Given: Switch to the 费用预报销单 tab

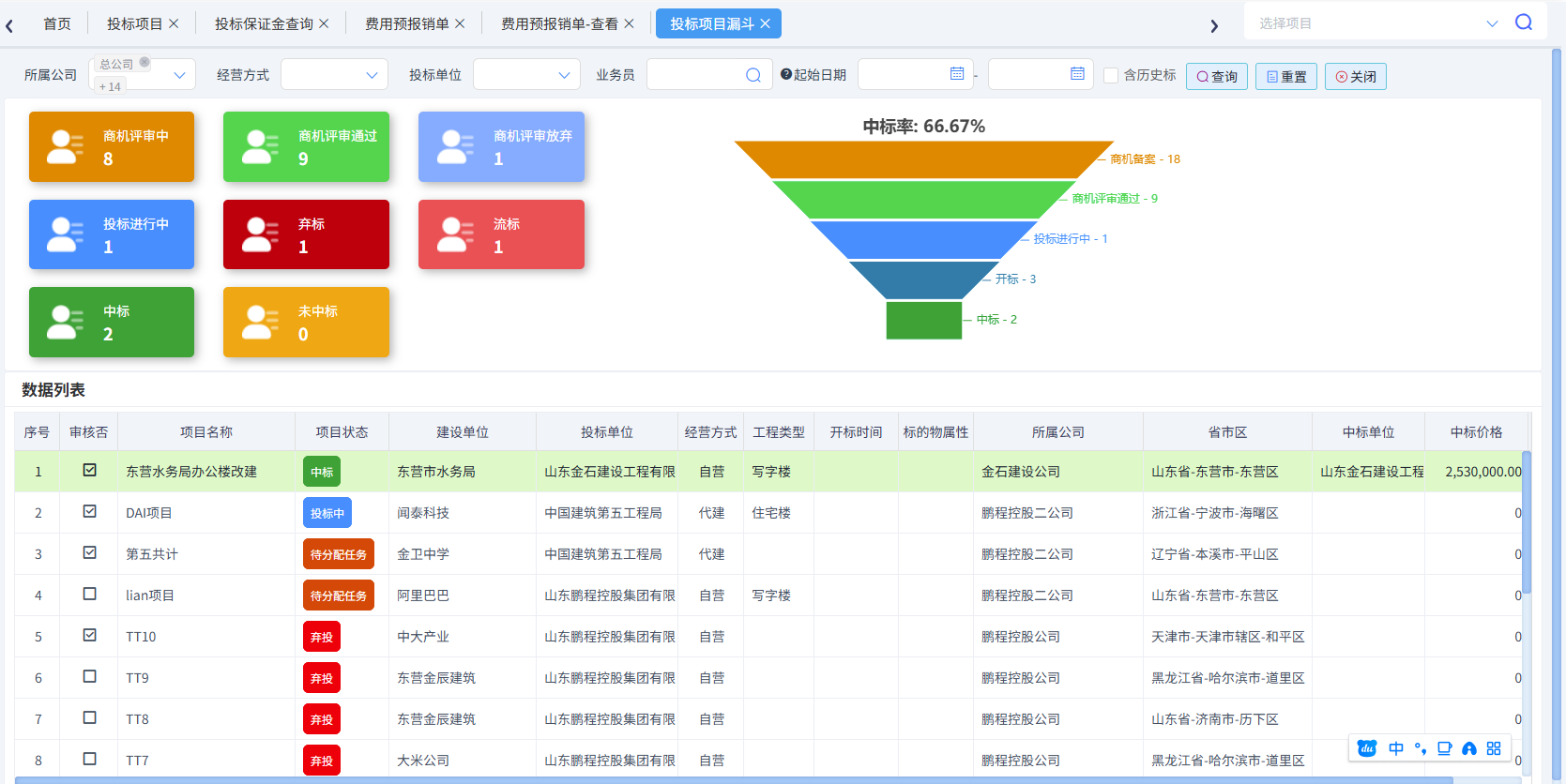Looking at the screenshot, I should click(406, 23).
